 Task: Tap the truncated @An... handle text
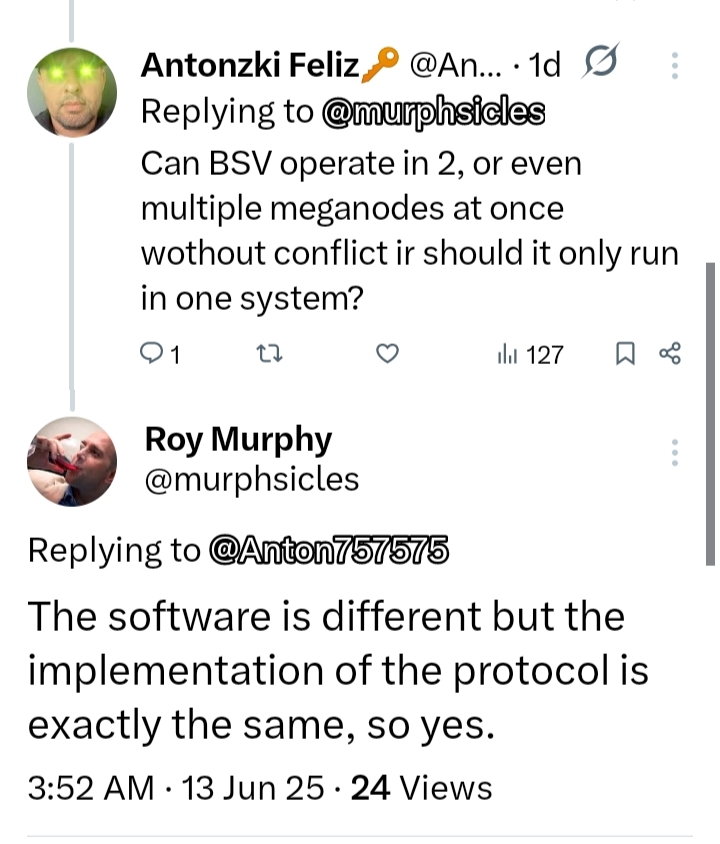[455, 66]
